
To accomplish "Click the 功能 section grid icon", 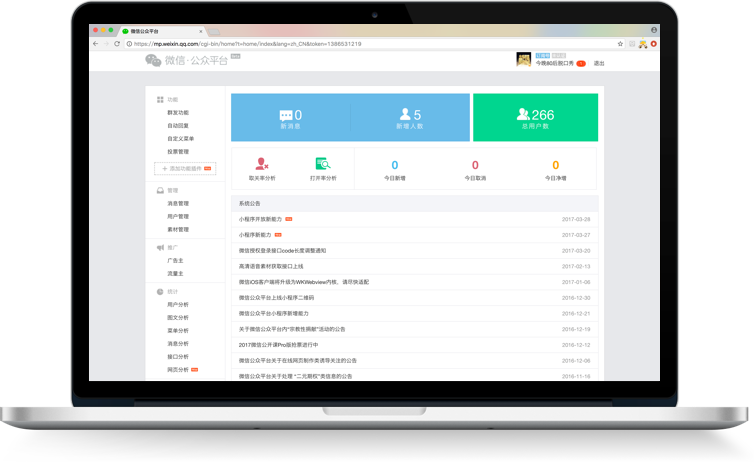I will pos(160,100).
